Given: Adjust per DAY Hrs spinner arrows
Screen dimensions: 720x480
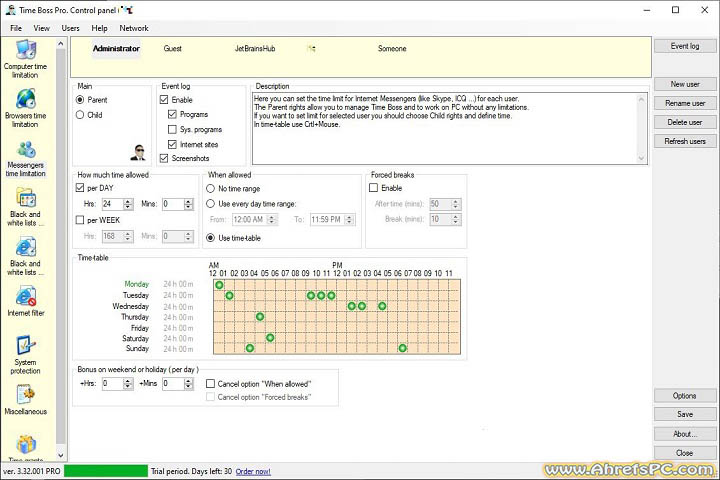Looking at the screenshot, I should [x=129, y=204].
